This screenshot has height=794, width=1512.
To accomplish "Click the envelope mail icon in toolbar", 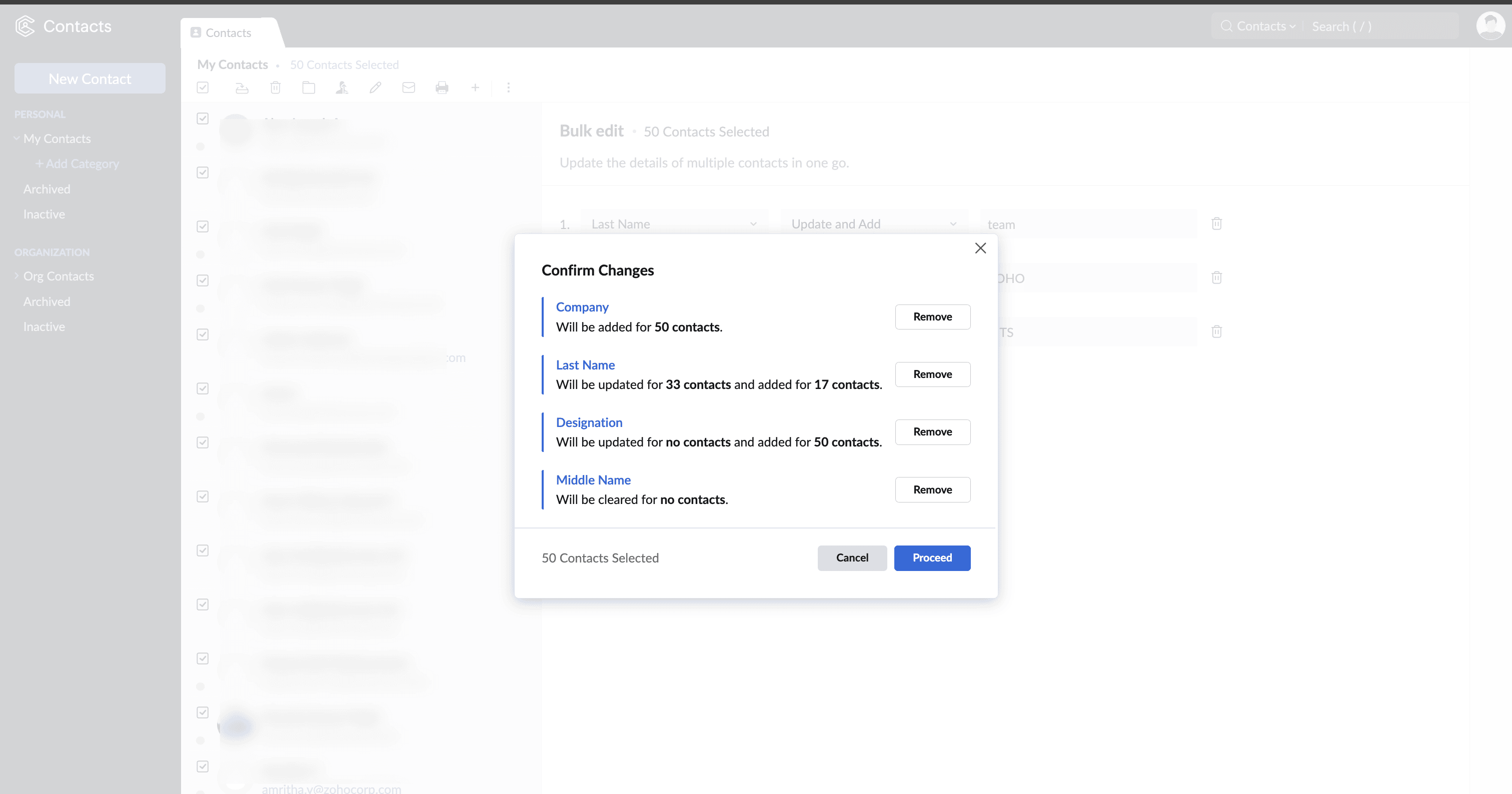I will (409, 88).
